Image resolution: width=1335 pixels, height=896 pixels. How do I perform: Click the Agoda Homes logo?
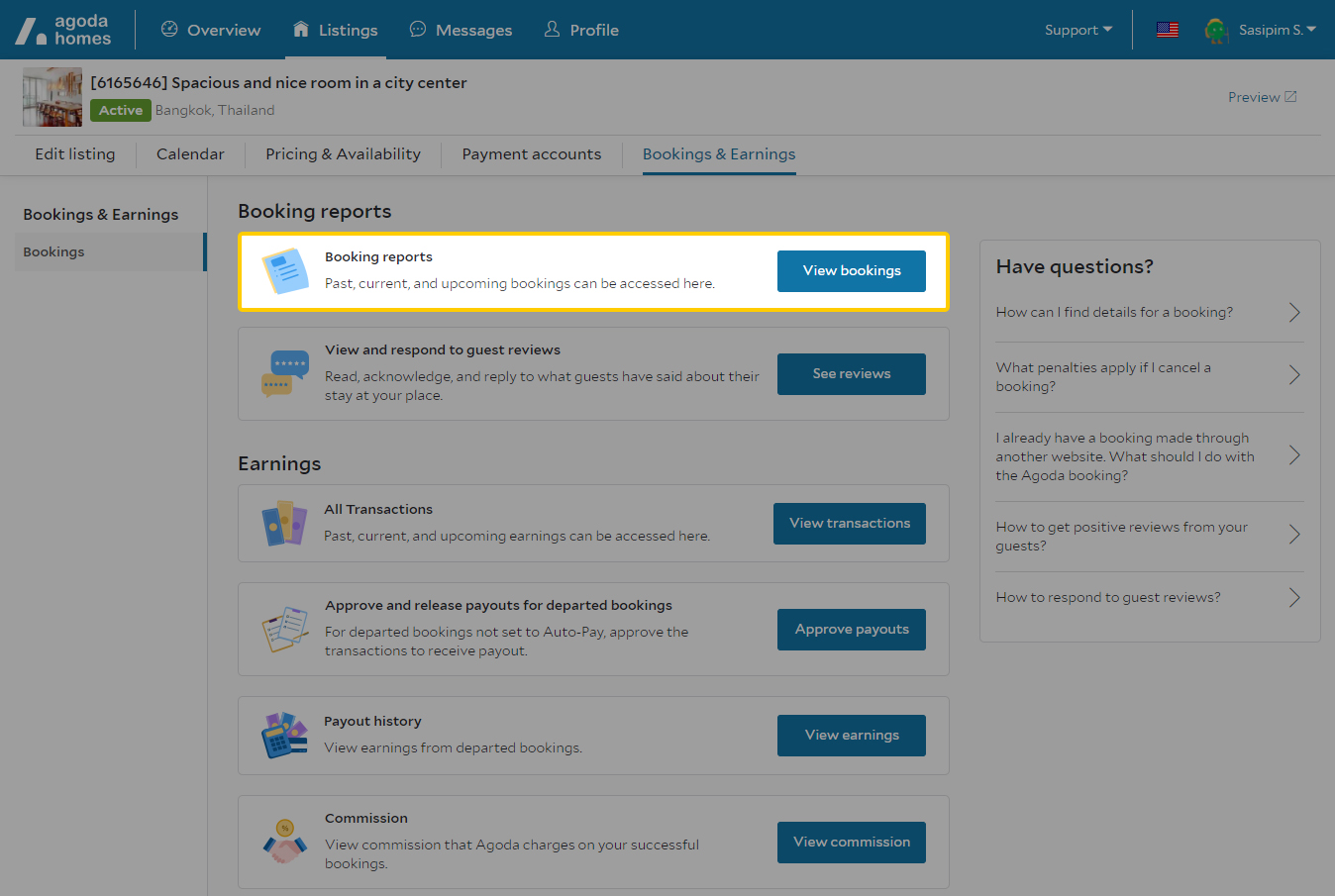[62, 30]
